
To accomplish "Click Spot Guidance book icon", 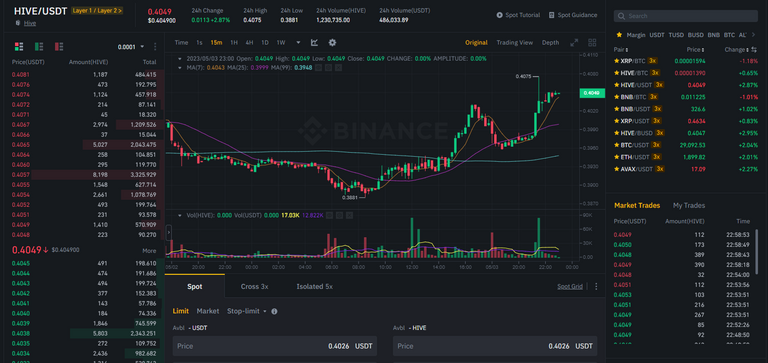I will (552, 15).
